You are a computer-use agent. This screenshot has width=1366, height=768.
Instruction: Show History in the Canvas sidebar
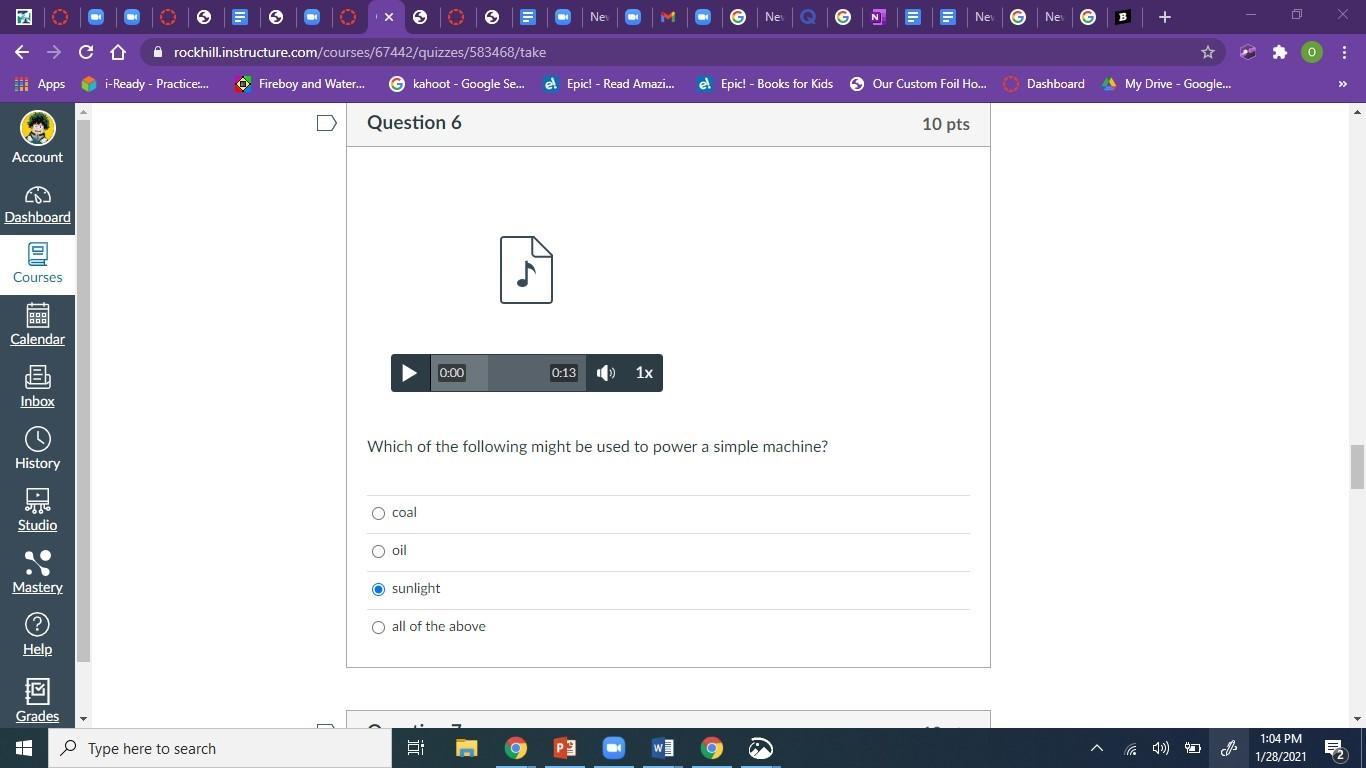pyautogui.click(x=37, y=449)
